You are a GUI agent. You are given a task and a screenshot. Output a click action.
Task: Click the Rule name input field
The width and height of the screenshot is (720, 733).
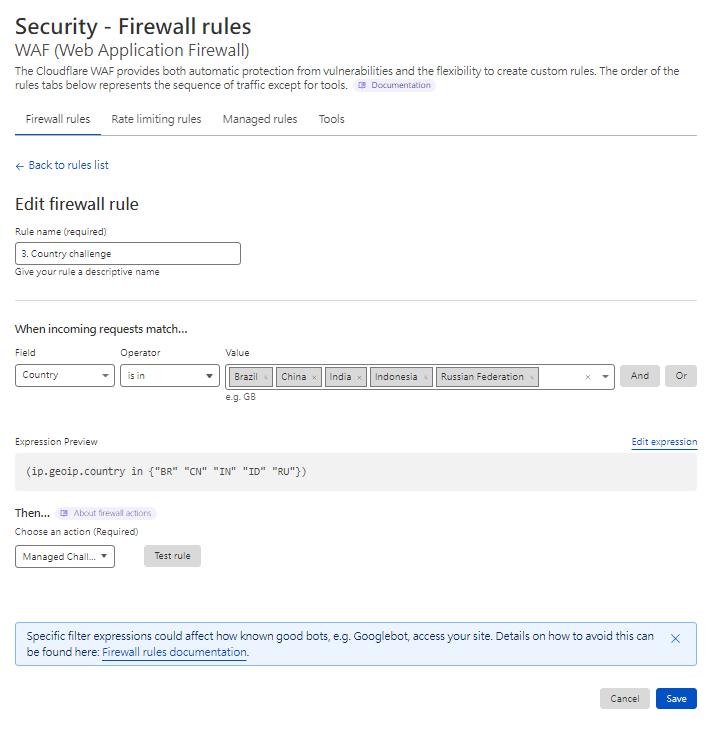pos(127,253)
